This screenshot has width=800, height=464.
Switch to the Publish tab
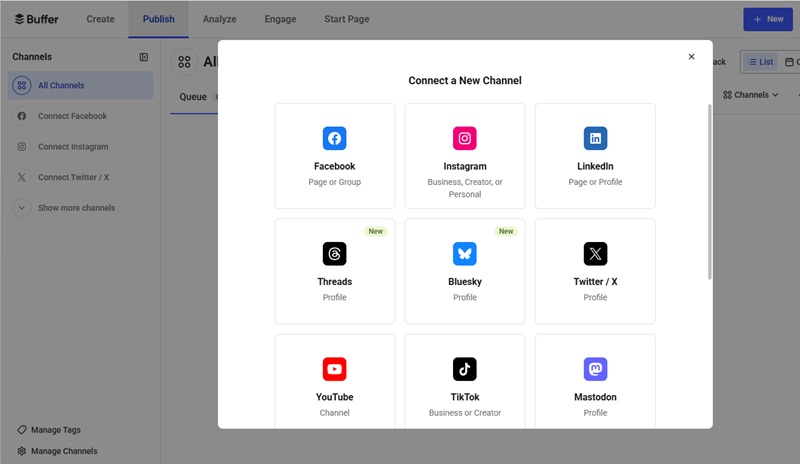159,19
